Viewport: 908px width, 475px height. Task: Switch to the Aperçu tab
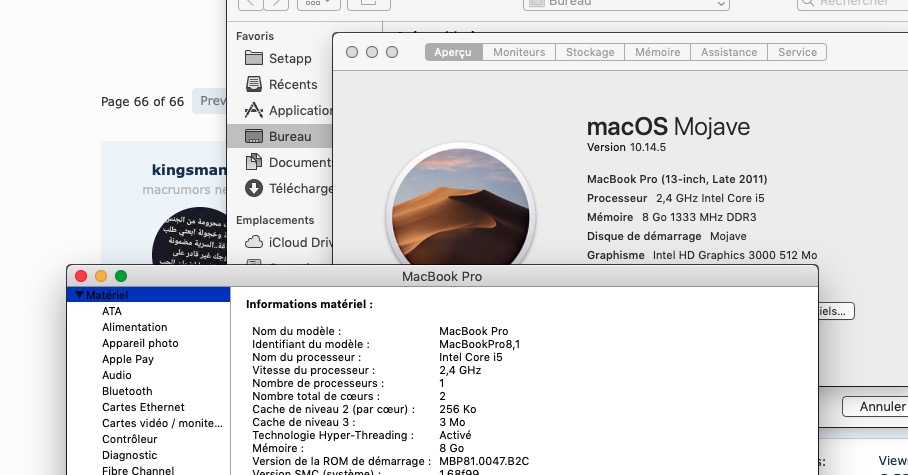point(453,52)
